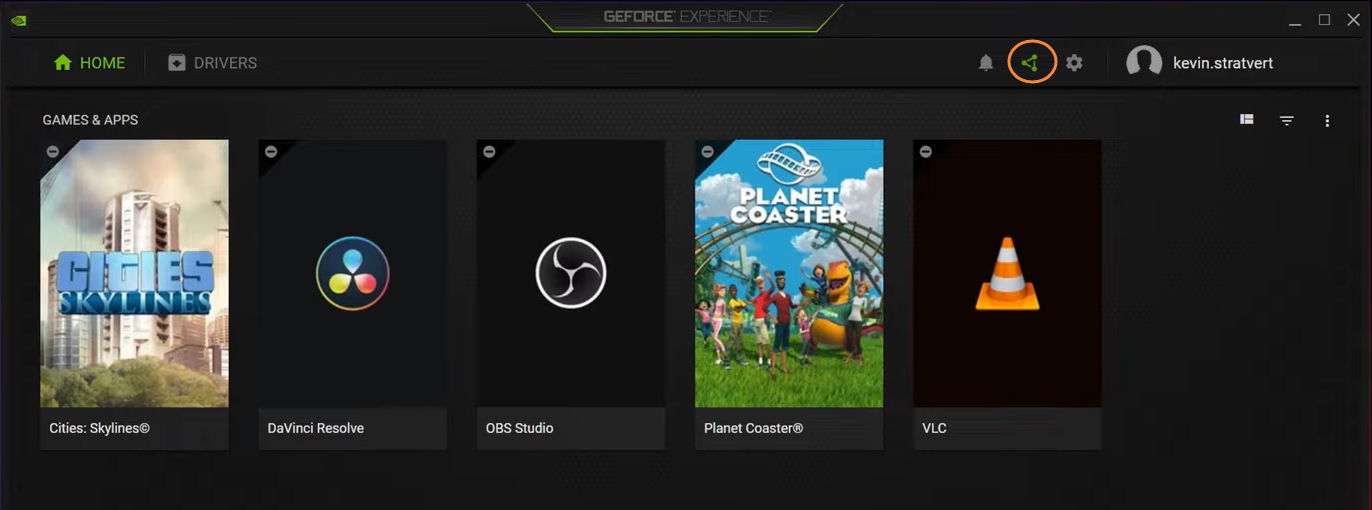Open the kevin.stratvert account name
Image resolution: width=1372 pixels, height=510 pixels.
[x=1223, y=63]
